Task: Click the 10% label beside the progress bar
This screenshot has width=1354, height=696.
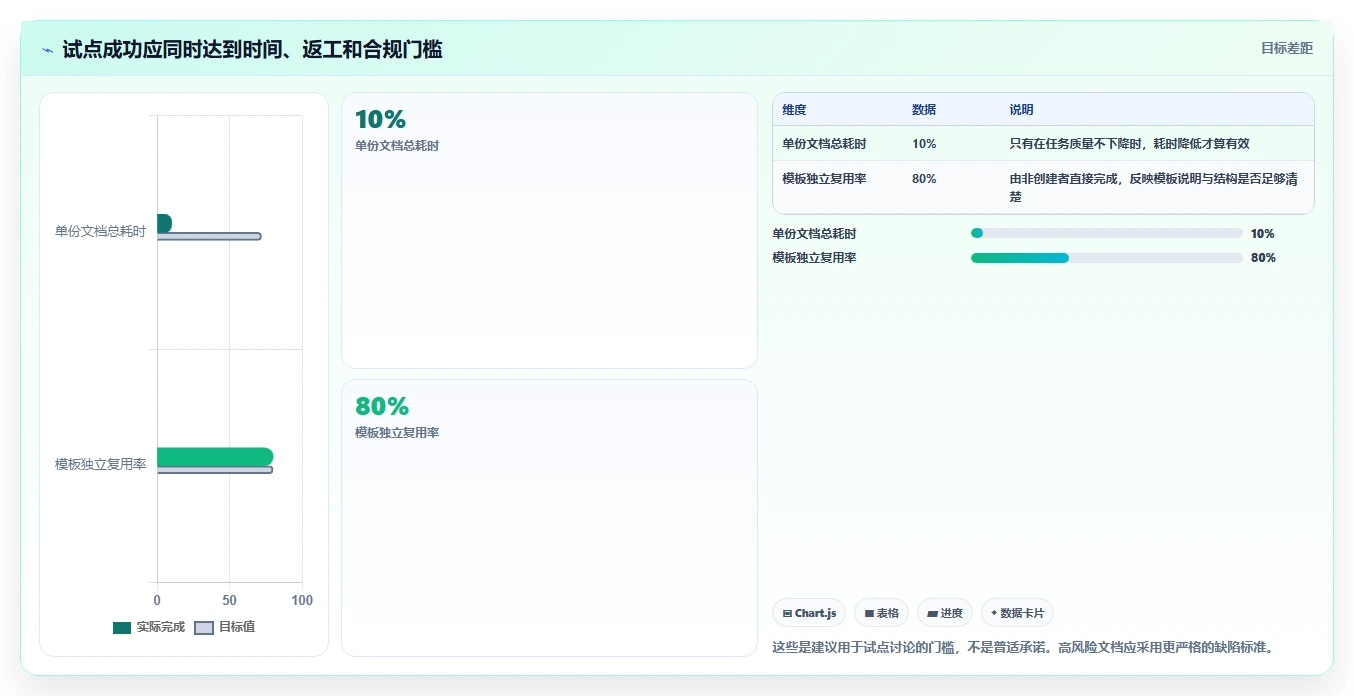Action: pos(1263,234)
